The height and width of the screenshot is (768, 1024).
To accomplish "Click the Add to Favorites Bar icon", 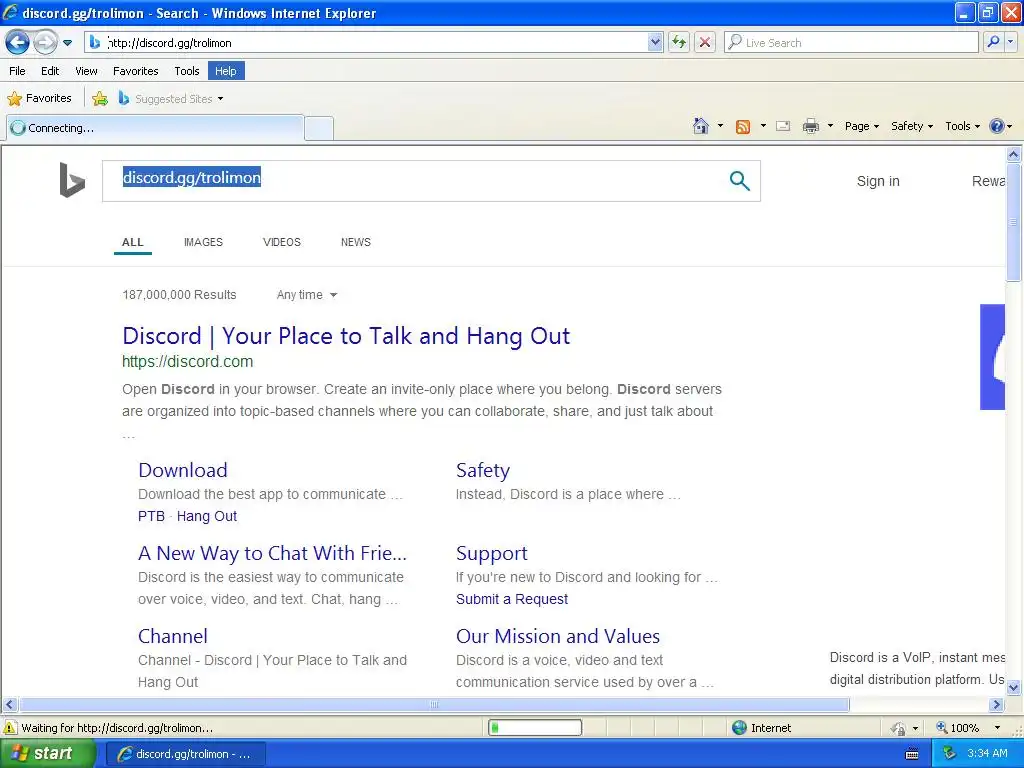I will [x=100, y=99].
